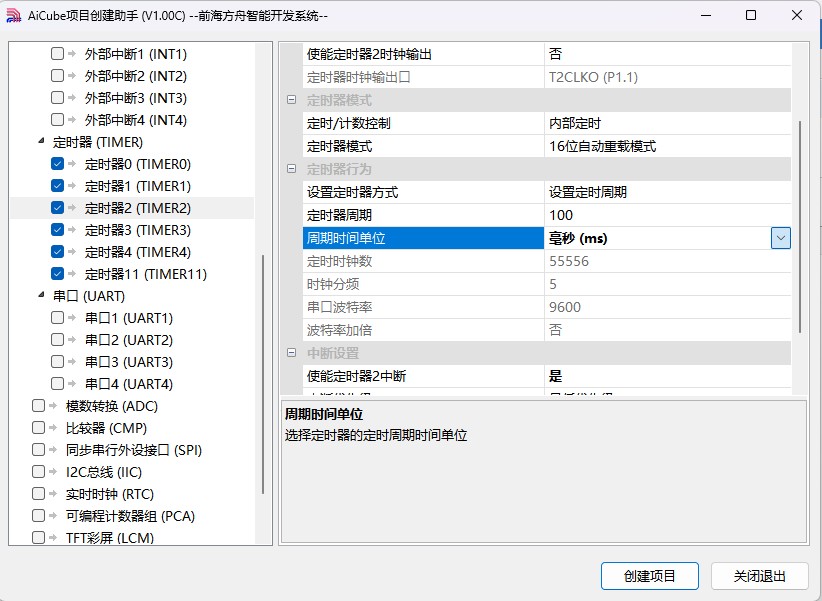Click the 定时器模式 value 16位自动重载模式

pos(667,146)
